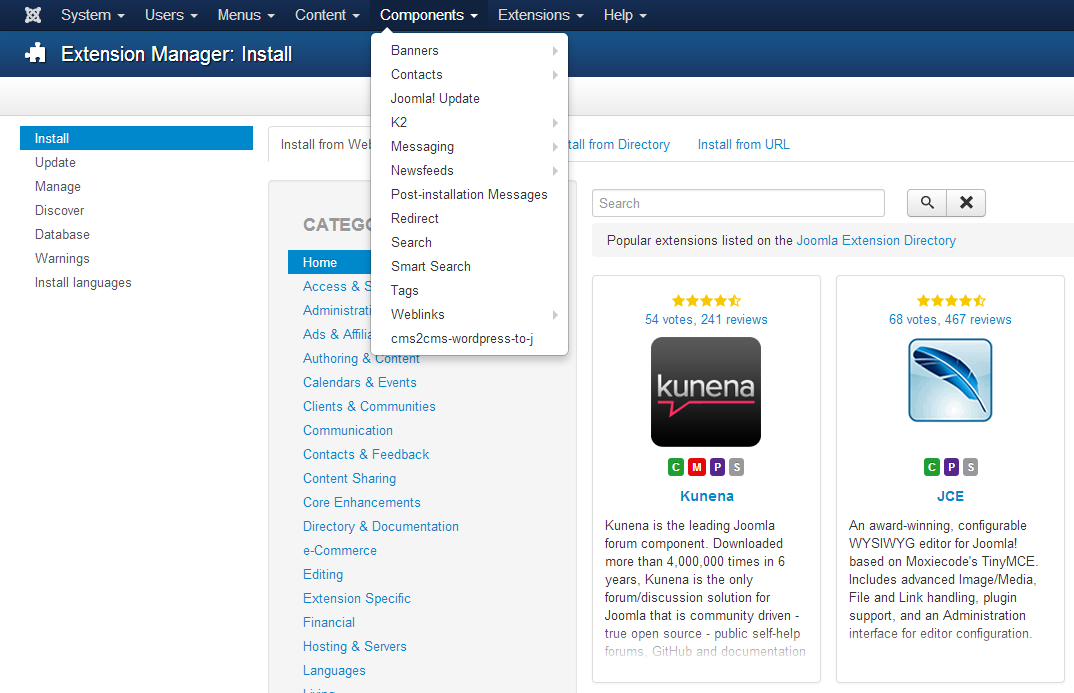Switch to Install from URL tab
The image size is (1074, 693).
coord(743,144)
